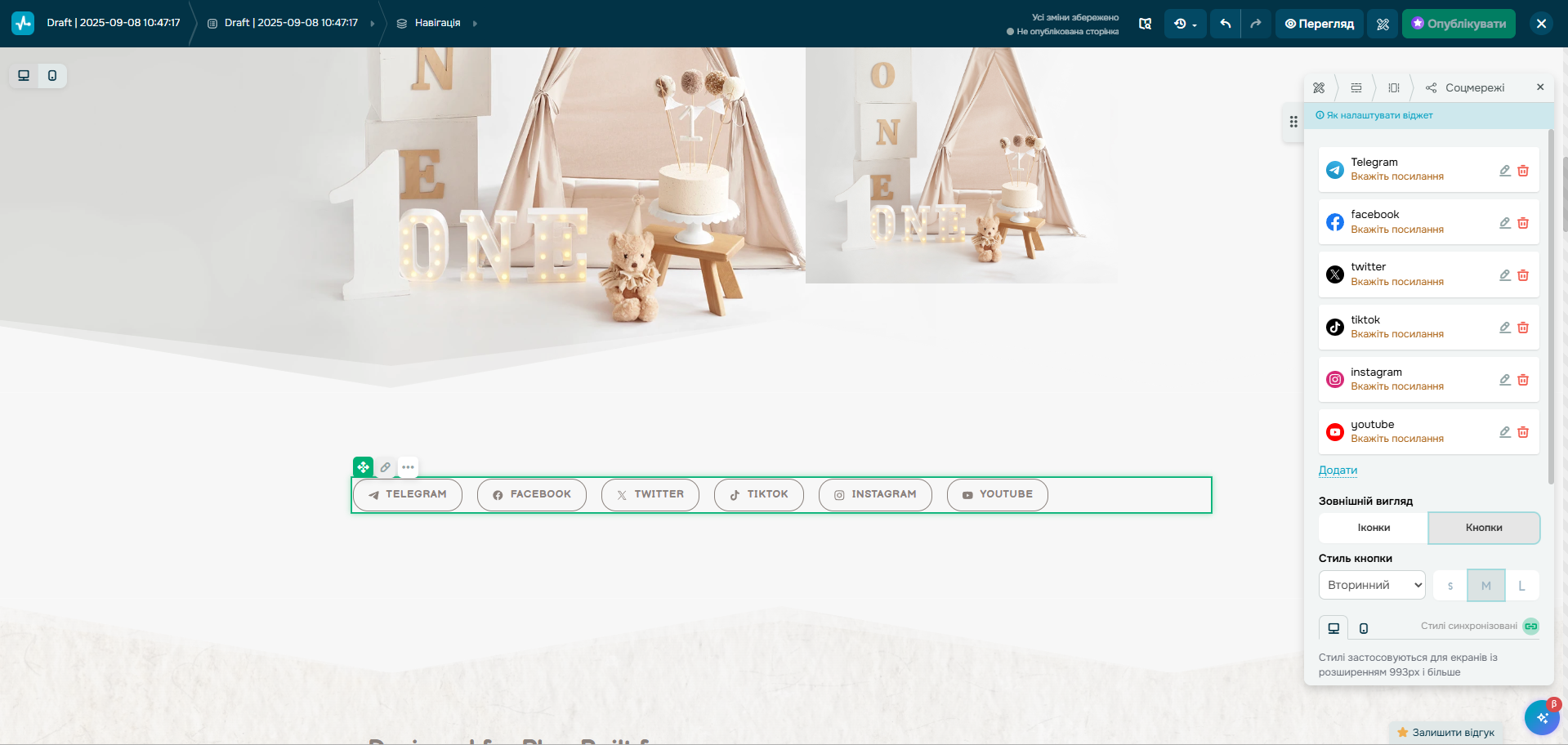Viewport: 1568px width, 745px height.
Task: Select button size L
Action: point(1521,586)
